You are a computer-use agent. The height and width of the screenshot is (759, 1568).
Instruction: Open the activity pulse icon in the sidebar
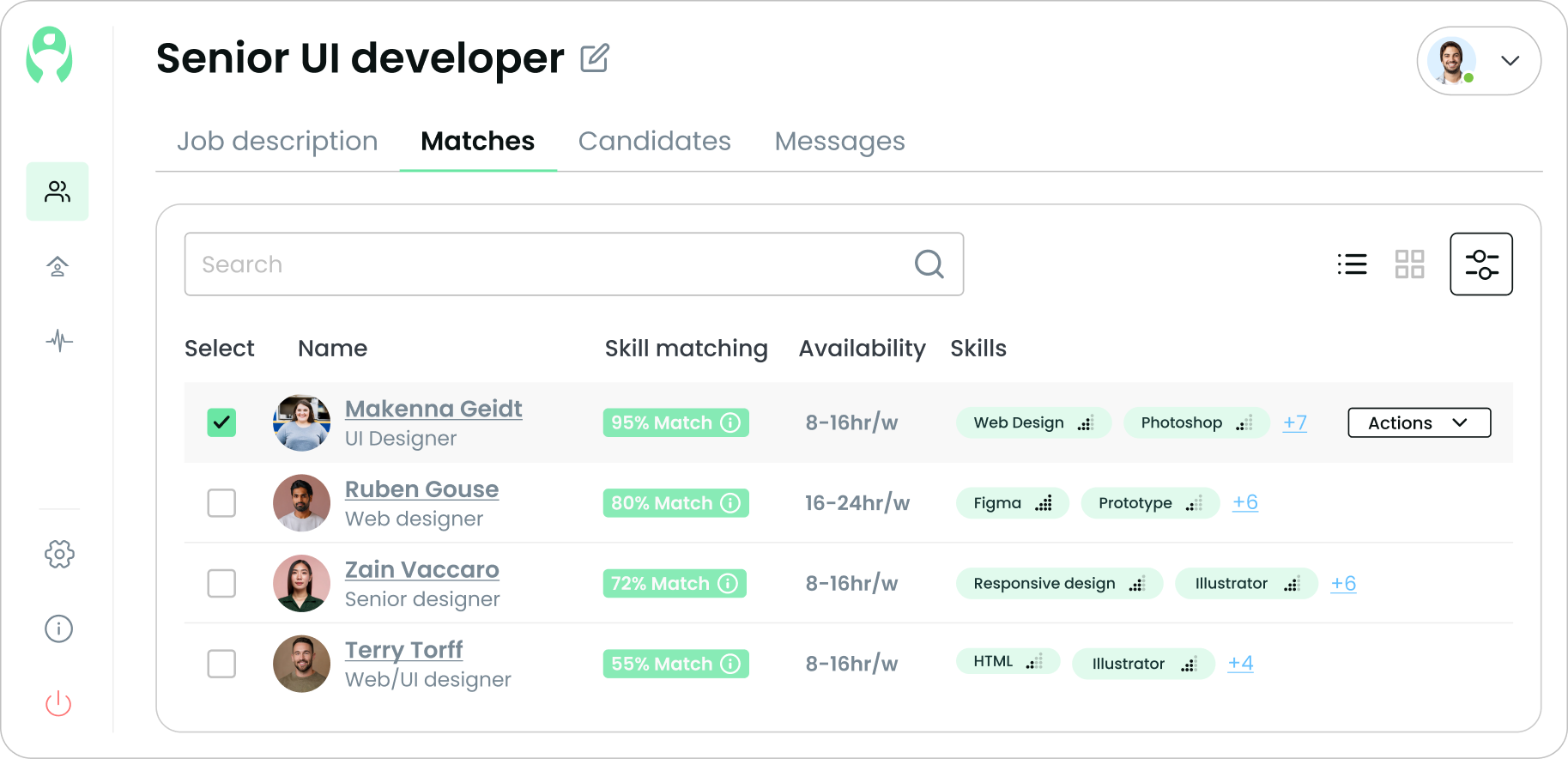[59, 341]
